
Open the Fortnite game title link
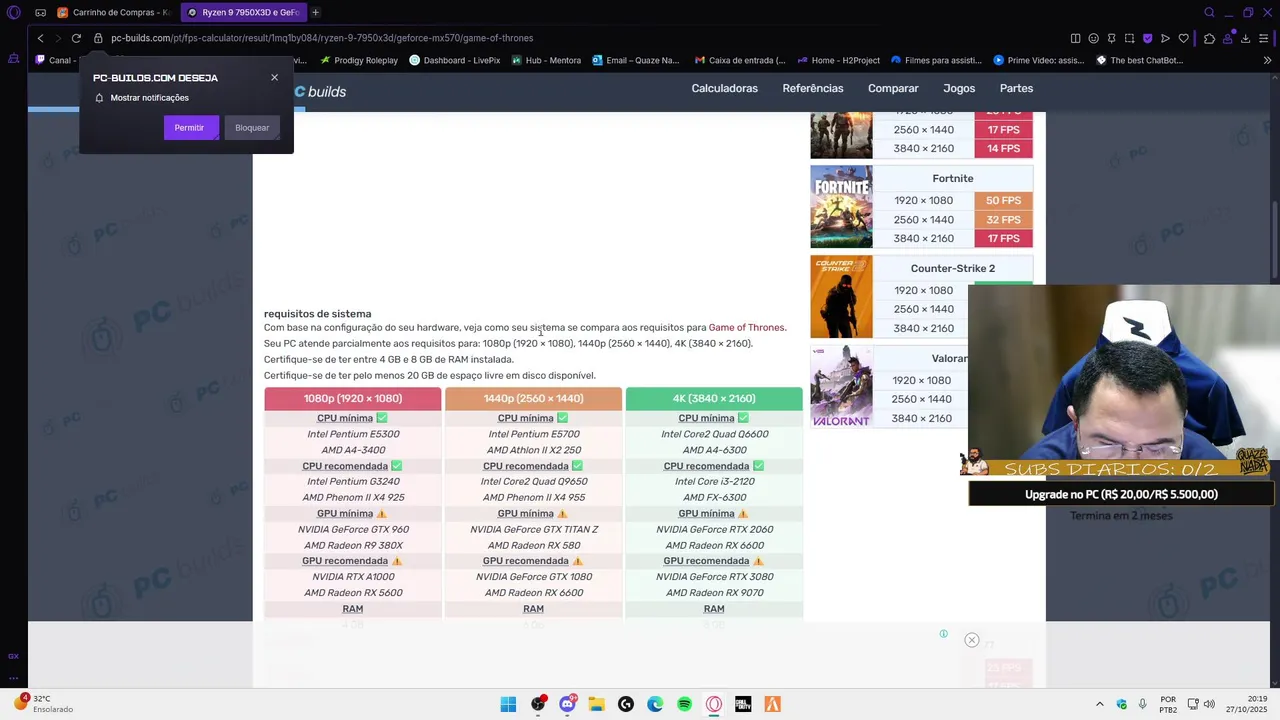953,178
